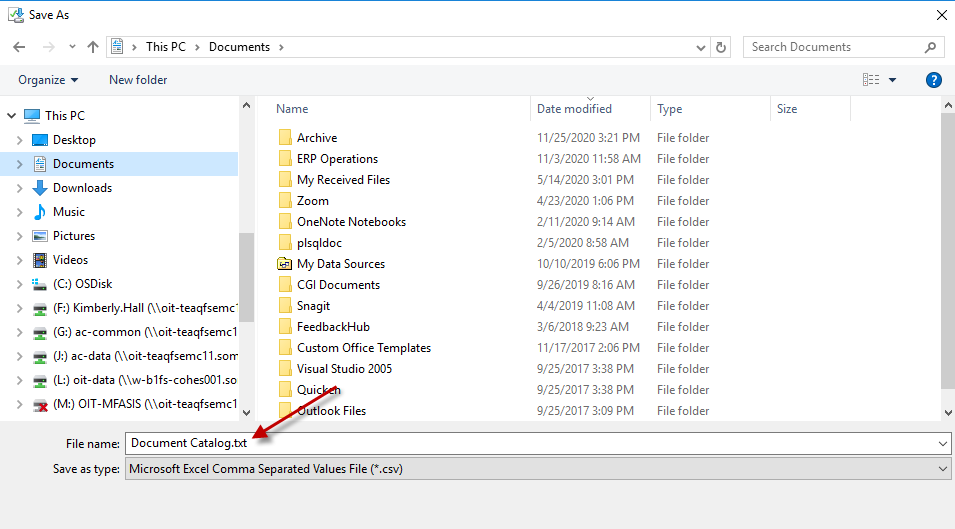Go back using the back arrow
The image size is (955, 529).
tap(19, 47)
